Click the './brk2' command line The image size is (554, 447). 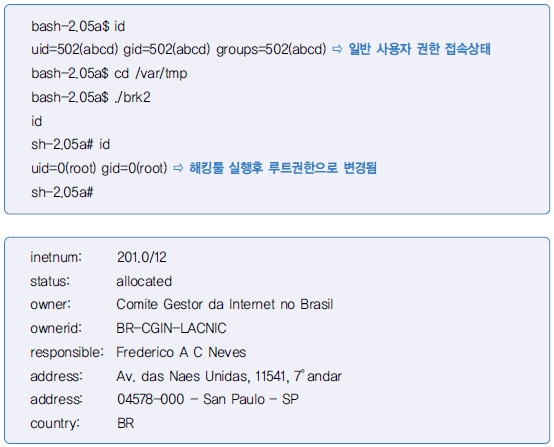(91, 97)
